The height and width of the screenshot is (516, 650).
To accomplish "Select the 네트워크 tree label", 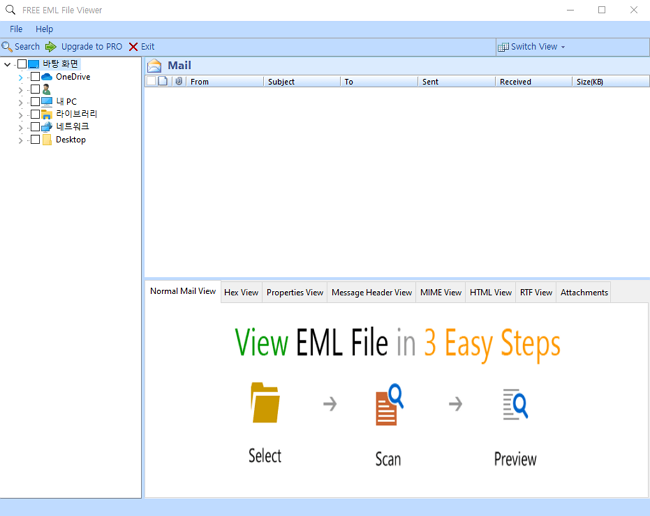I will [x=73, y=127].
